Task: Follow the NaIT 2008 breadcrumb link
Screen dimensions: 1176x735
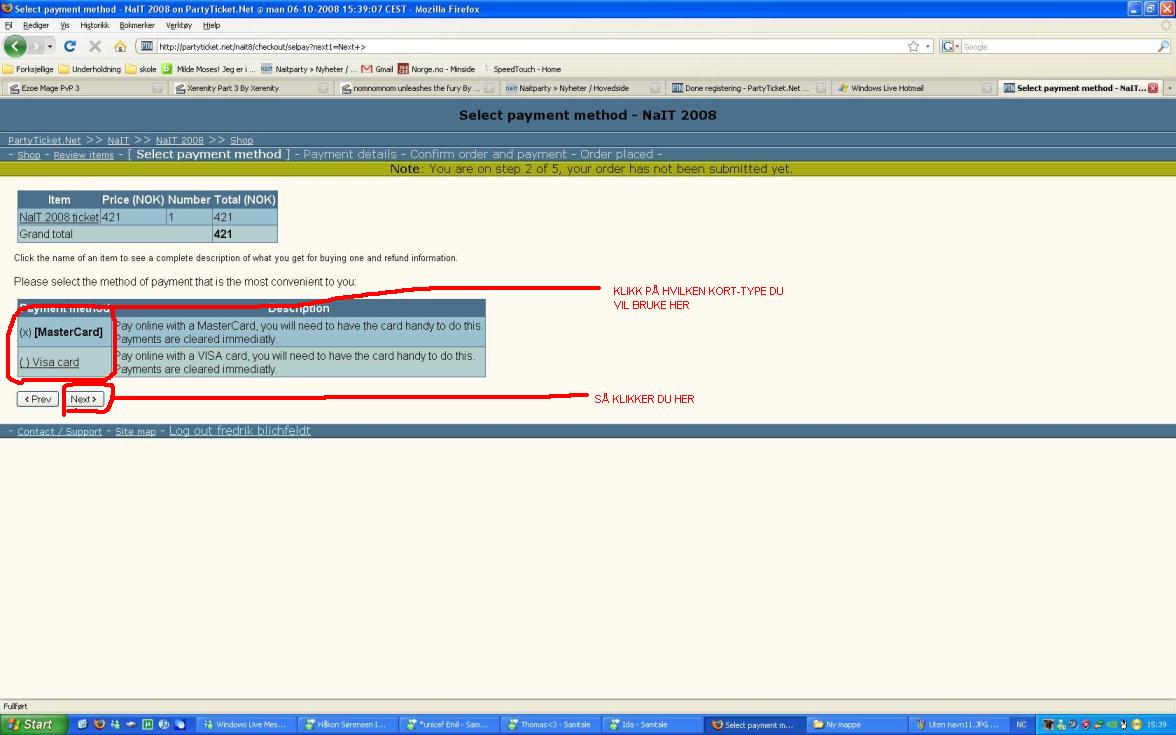Action: pos(179,140)
